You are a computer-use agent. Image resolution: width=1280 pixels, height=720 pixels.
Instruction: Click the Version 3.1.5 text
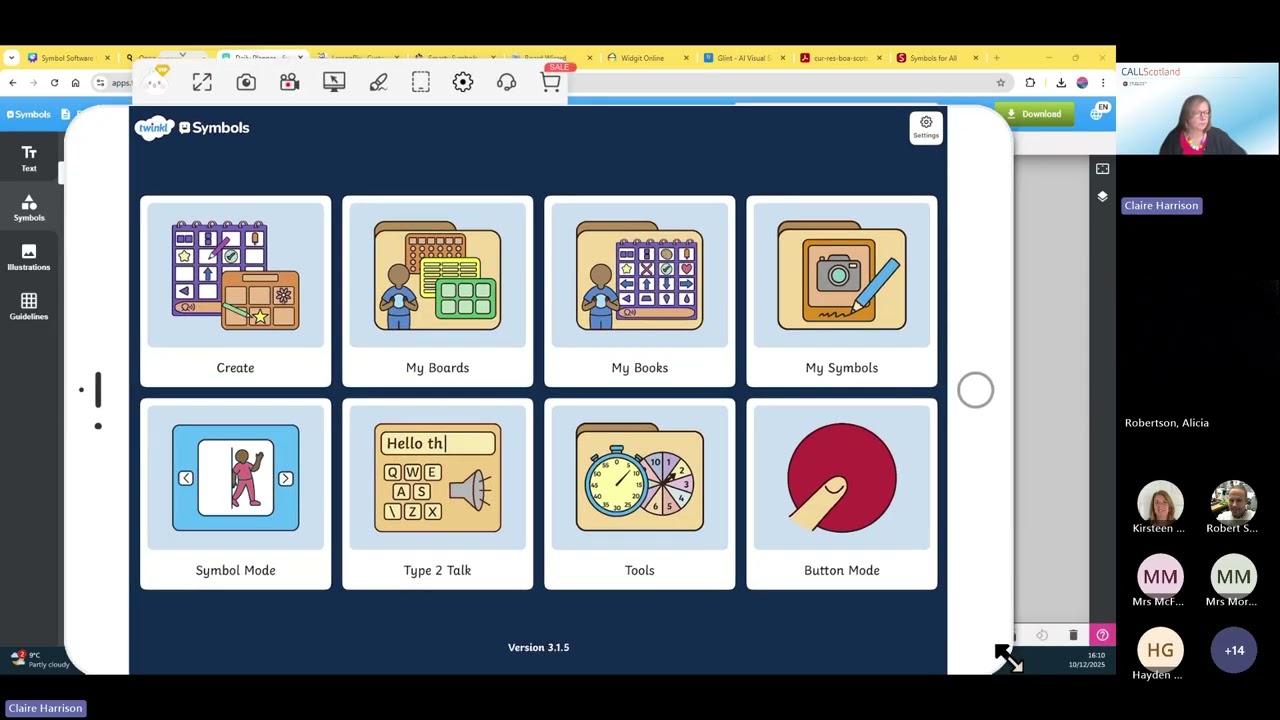[x=538, y=647]
